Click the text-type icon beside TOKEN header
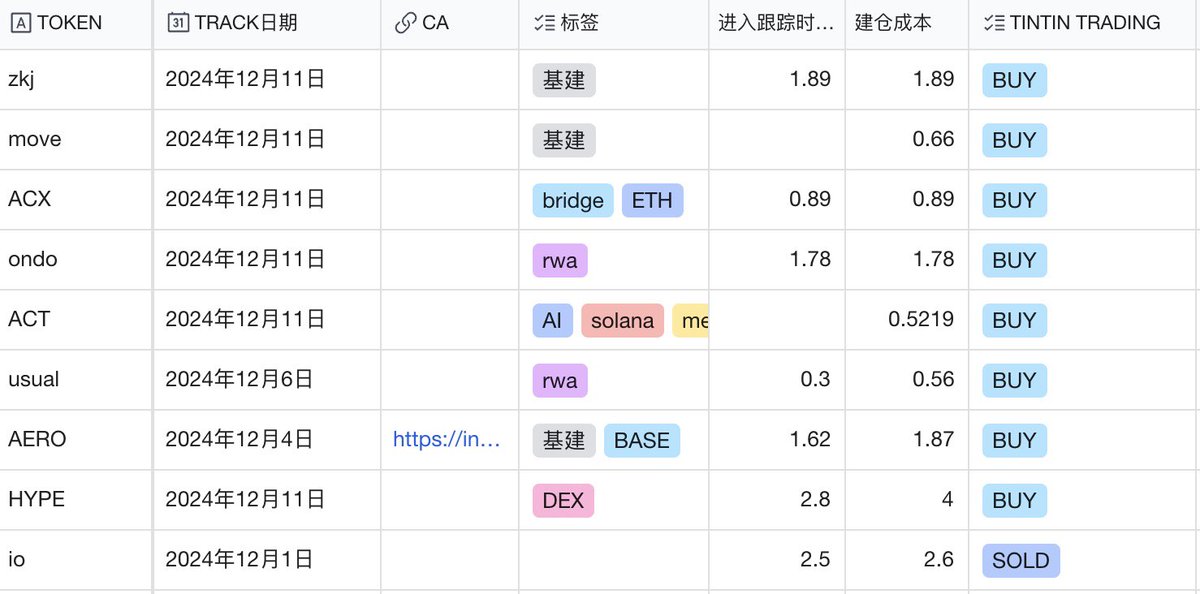 [x=19, y=22]
